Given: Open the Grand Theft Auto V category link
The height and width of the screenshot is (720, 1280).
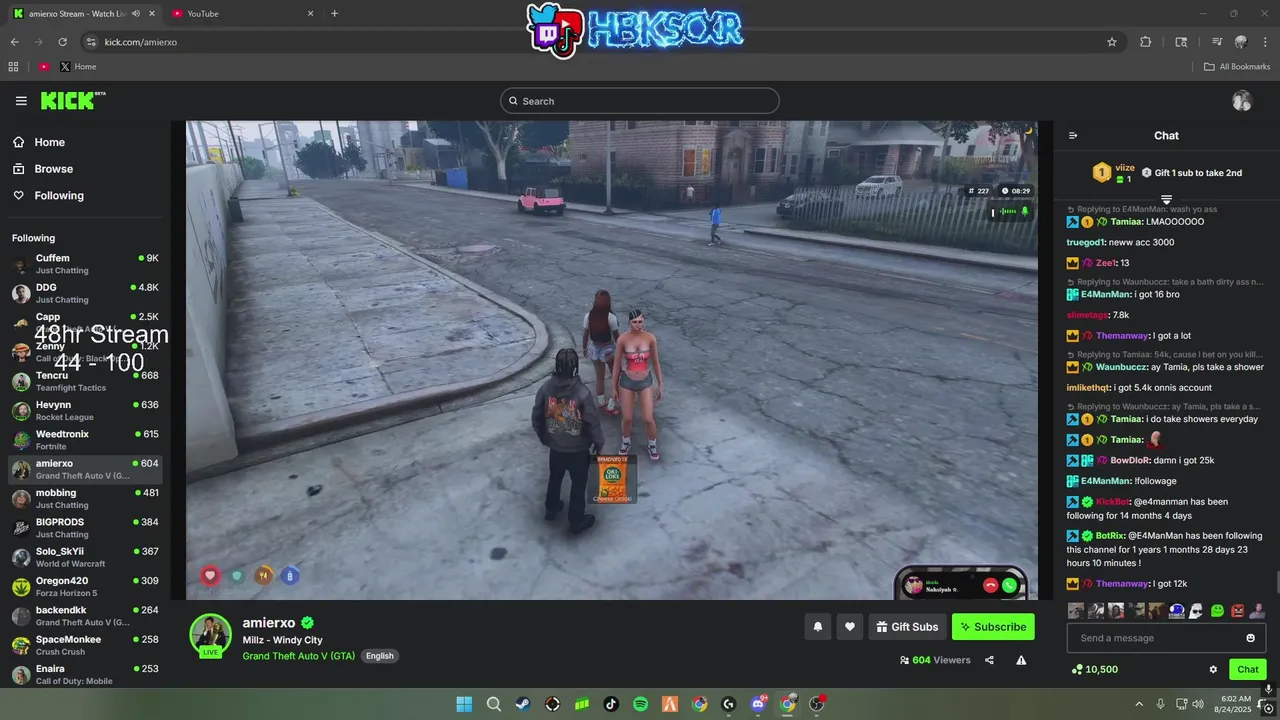Looking at the screenshot, I should tap(298, 656).
